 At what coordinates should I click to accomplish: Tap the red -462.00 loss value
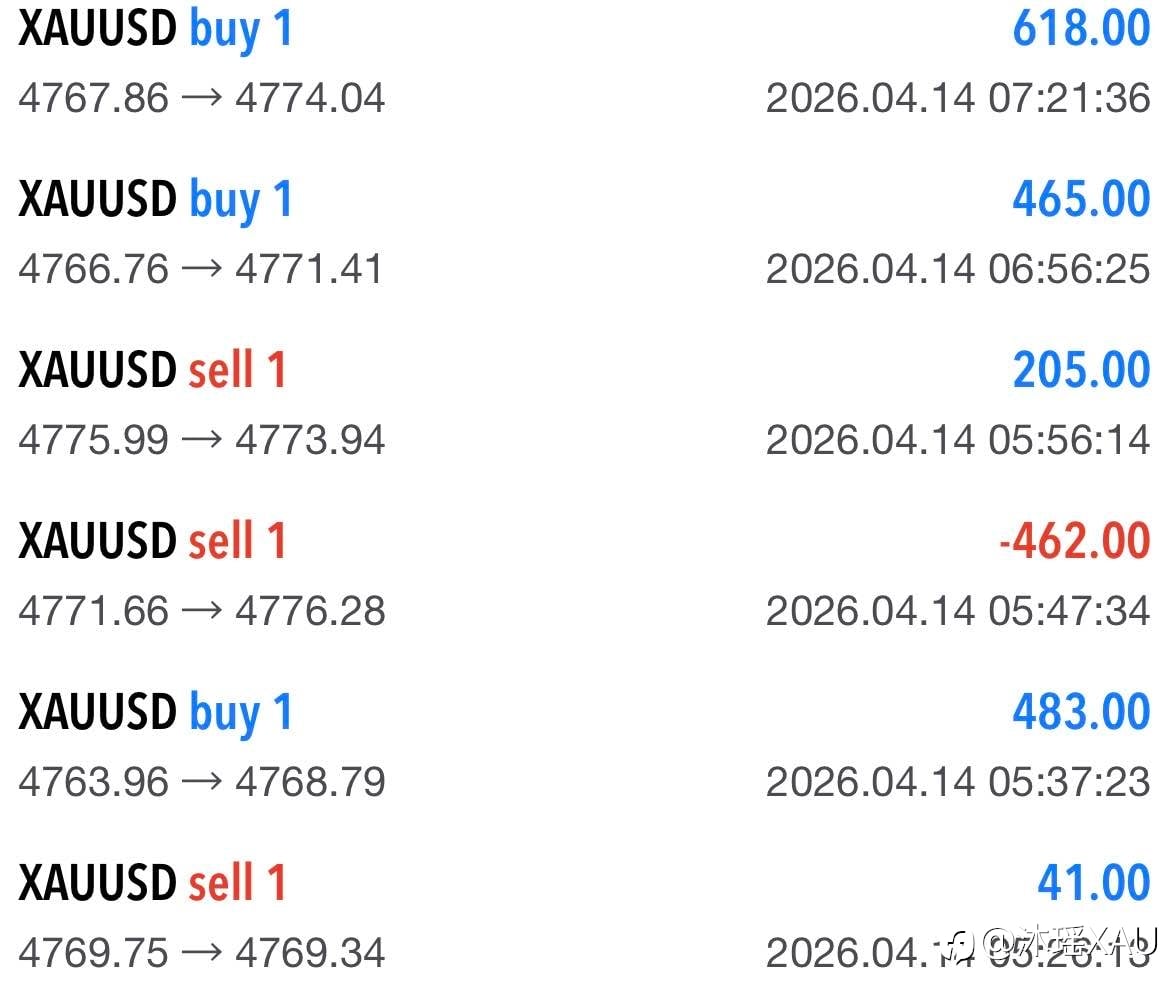[1074, 541]
